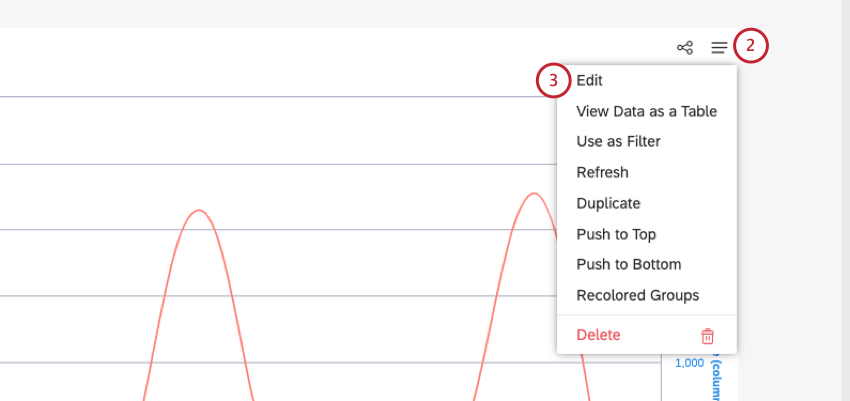The image size is (850, 401).
Task: Open the Recolored Groups option
Action: [x=637, y=296]
